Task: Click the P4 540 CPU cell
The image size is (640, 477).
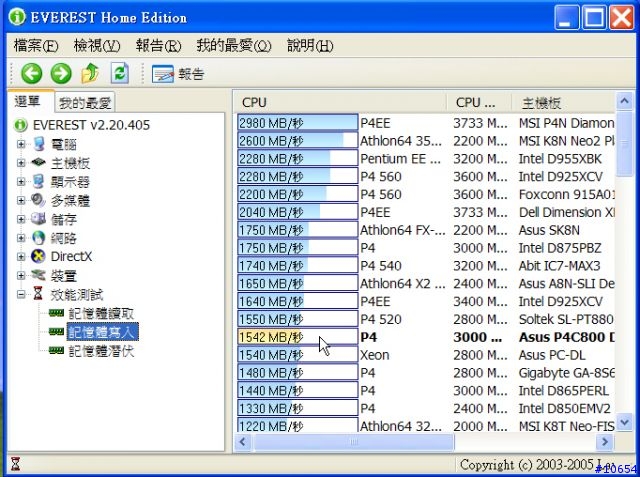Action: tap(381, 266)
